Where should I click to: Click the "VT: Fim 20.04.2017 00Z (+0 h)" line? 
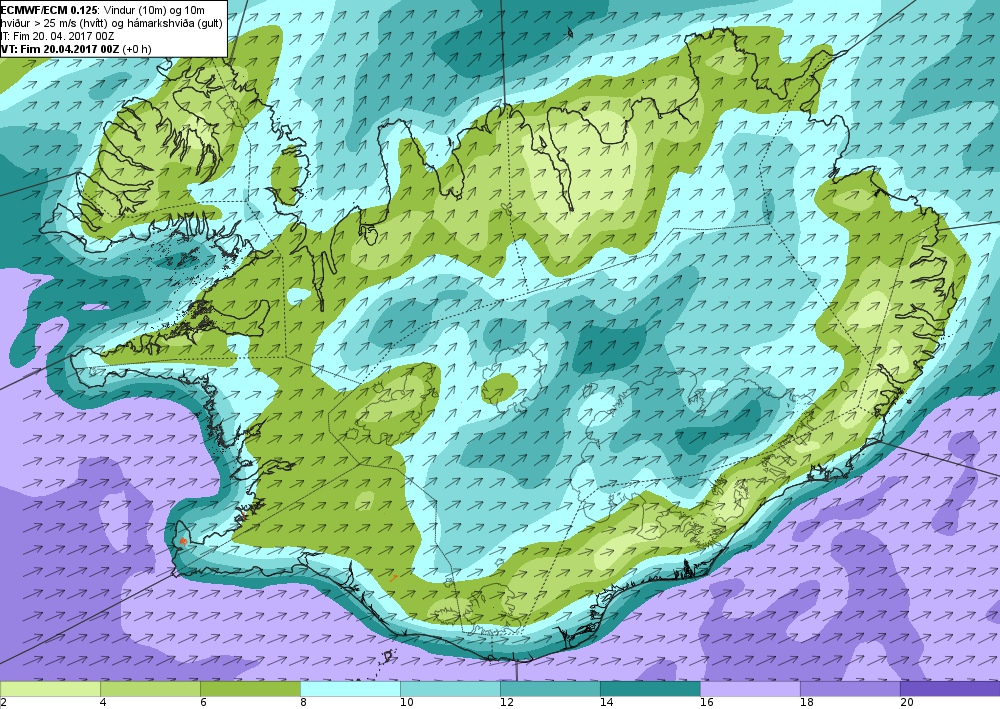(x=77, y=48)
